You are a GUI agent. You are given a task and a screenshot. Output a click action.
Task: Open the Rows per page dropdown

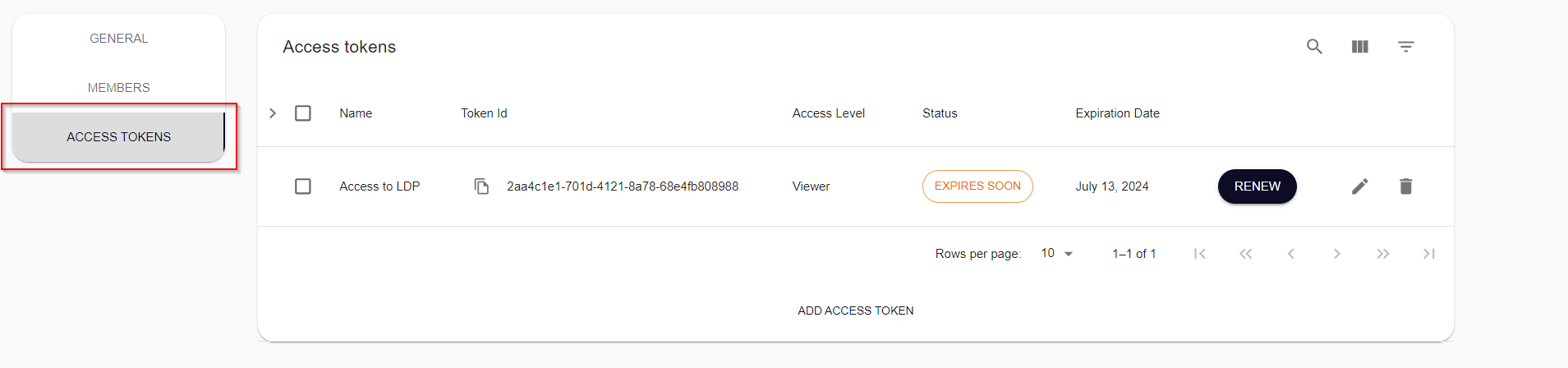(x=1057, y=254)
